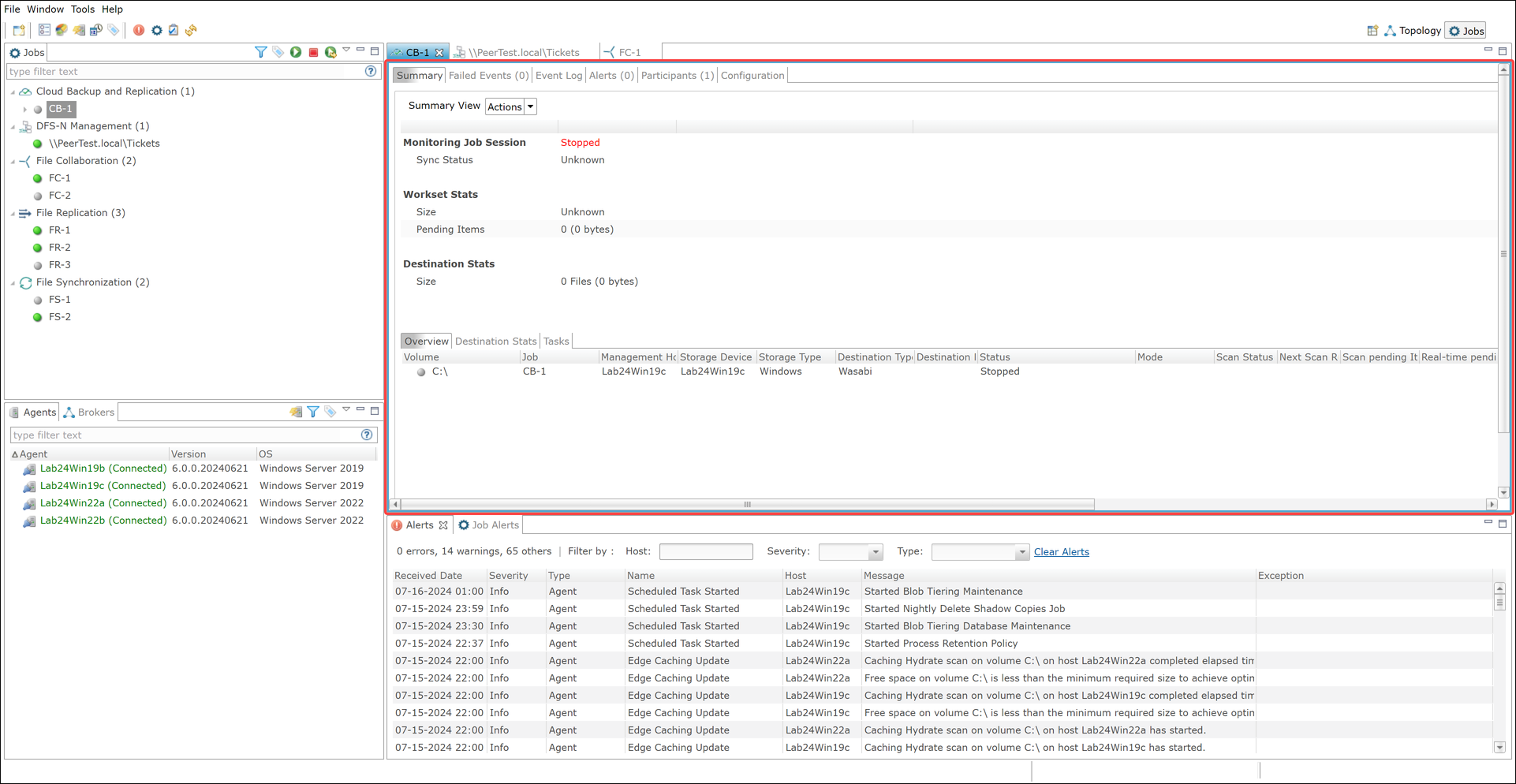Click the red alert icon in main toolbar
1516x784 pixels.
[139, 30]
